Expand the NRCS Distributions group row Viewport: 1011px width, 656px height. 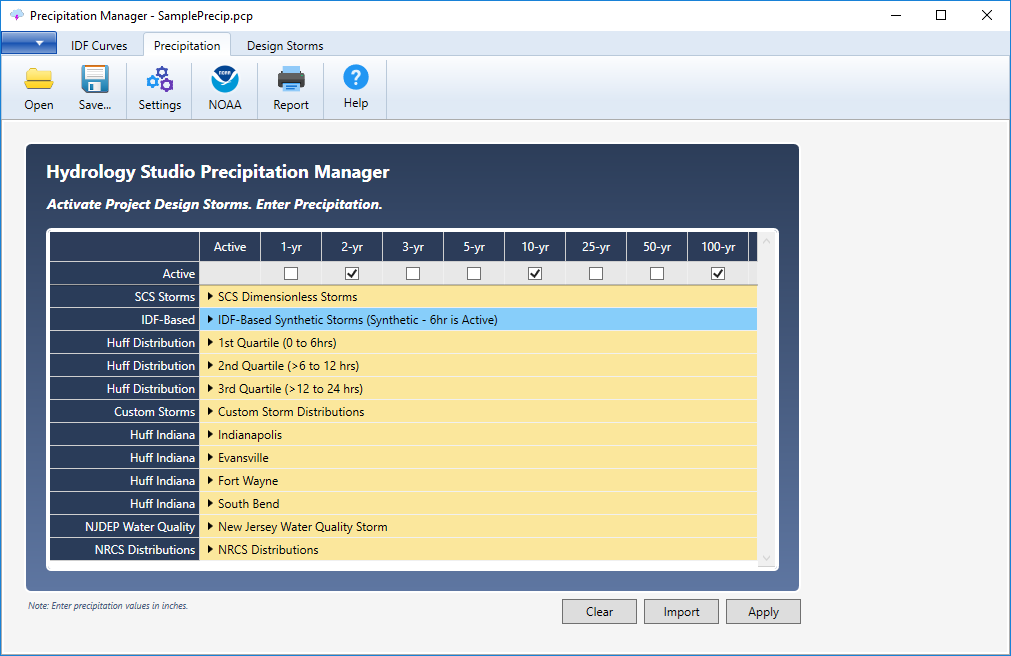click(x=210, y=550)
